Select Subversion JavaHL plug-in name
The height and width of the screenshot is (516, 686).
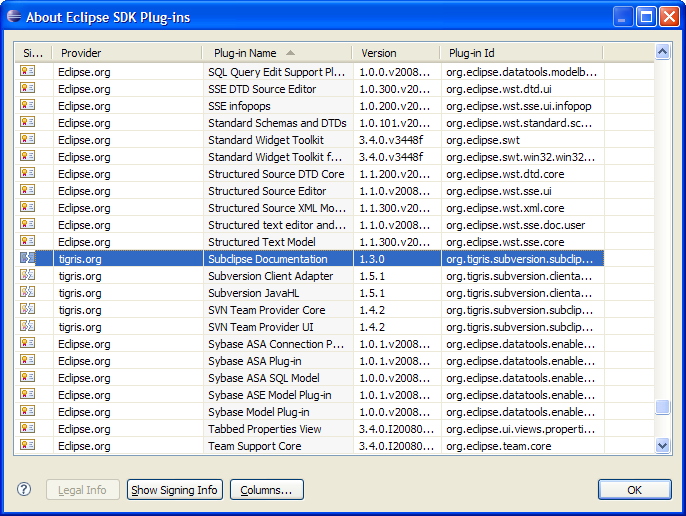click(253, 293)
